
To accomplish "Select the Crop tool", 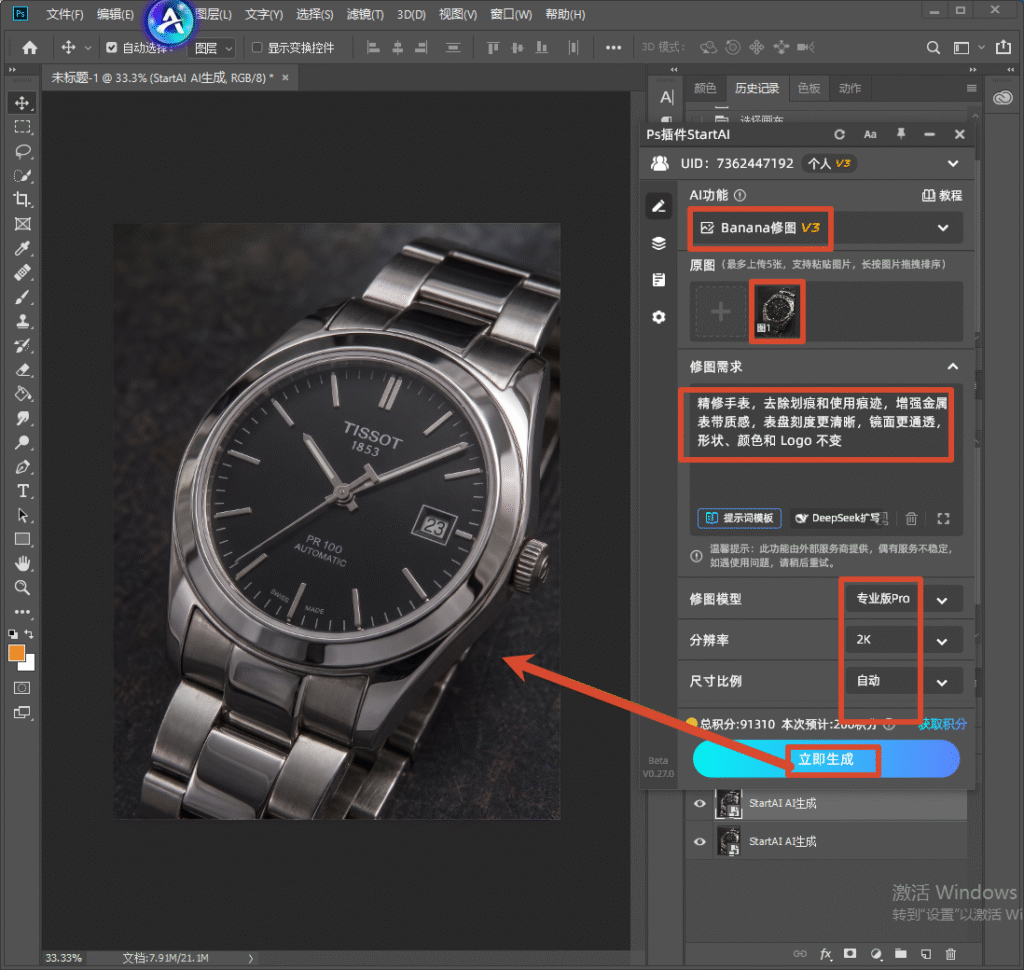I will pyautogui.click(x=22, y=200).
